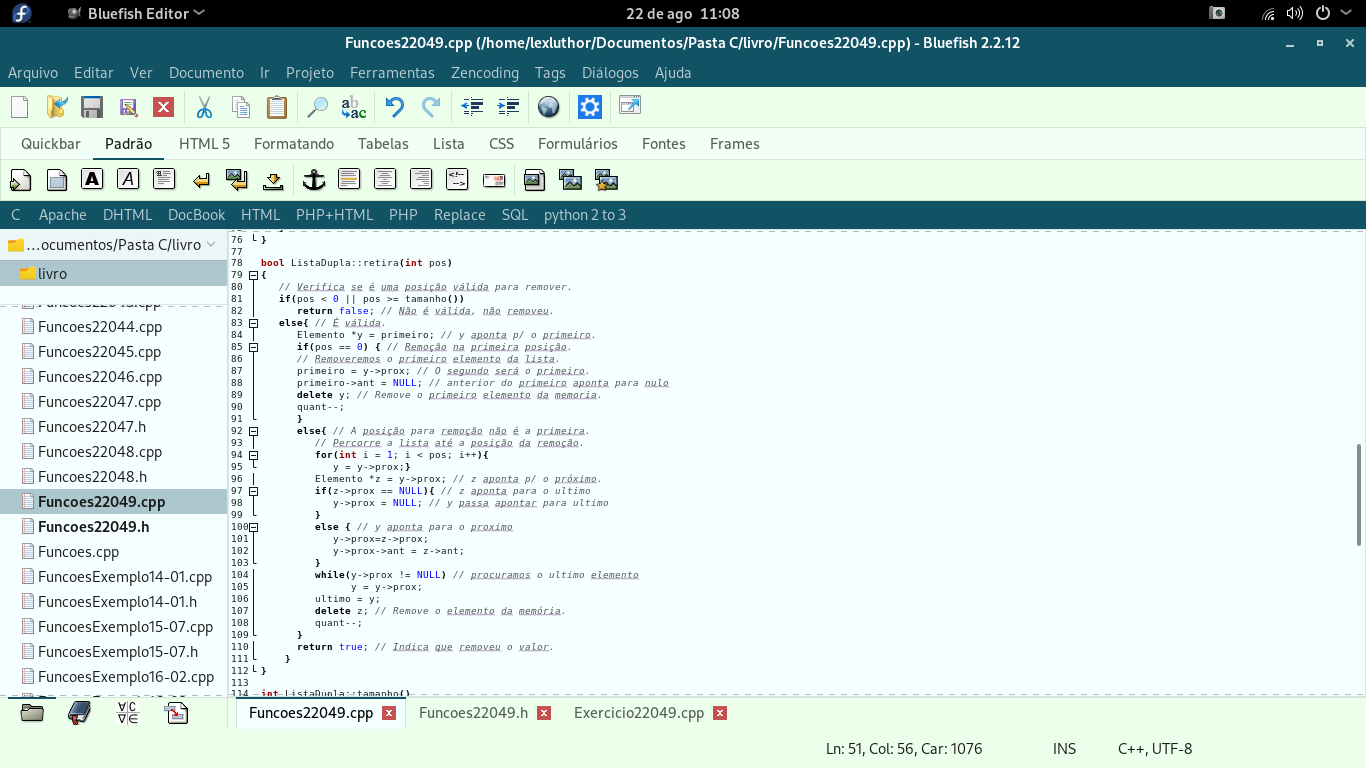1366x768 pixels.
Task: Open multi-thumbnail icon with star
Action: coord(606,180)
